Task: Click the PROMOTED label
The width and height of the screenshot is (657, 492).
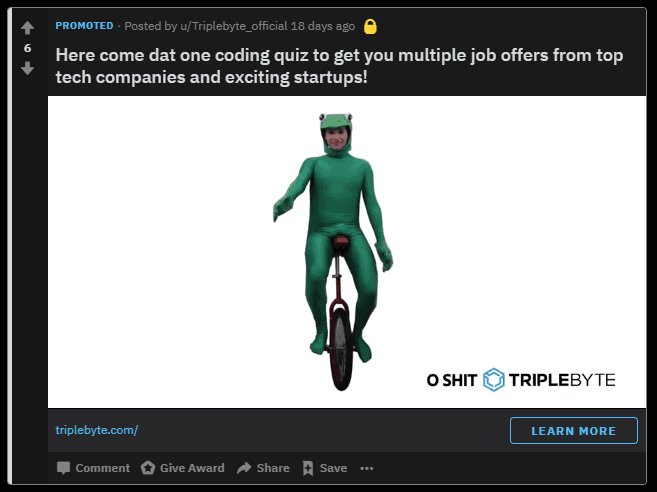Action: tap(84, 26)
